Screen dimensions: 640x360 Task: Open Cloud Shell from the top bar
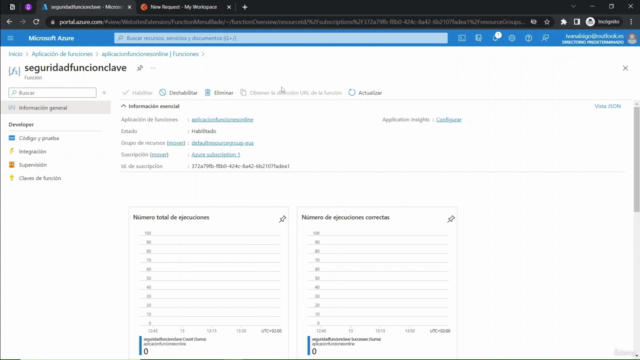pyautogui.click(x=462, y=38)
